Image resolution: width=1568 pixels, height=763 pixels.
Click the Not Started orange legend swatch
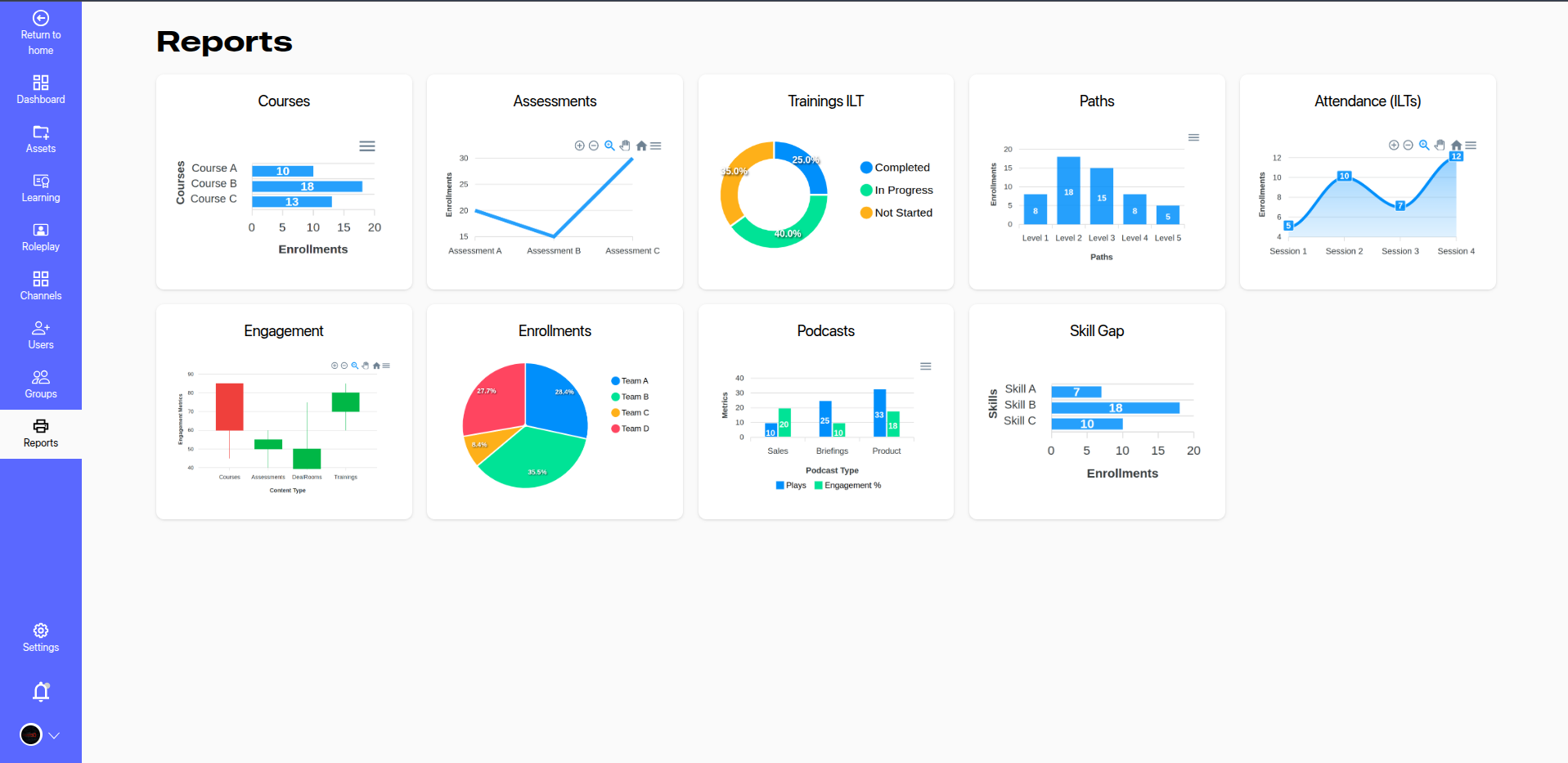point(866,213)
